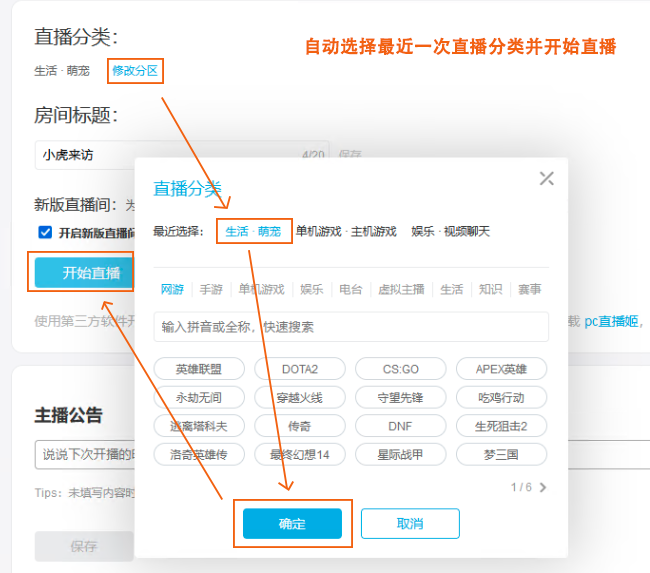Open the 赛事 category tab
Viewport: 650px width, 573px height.
point(530,289)
